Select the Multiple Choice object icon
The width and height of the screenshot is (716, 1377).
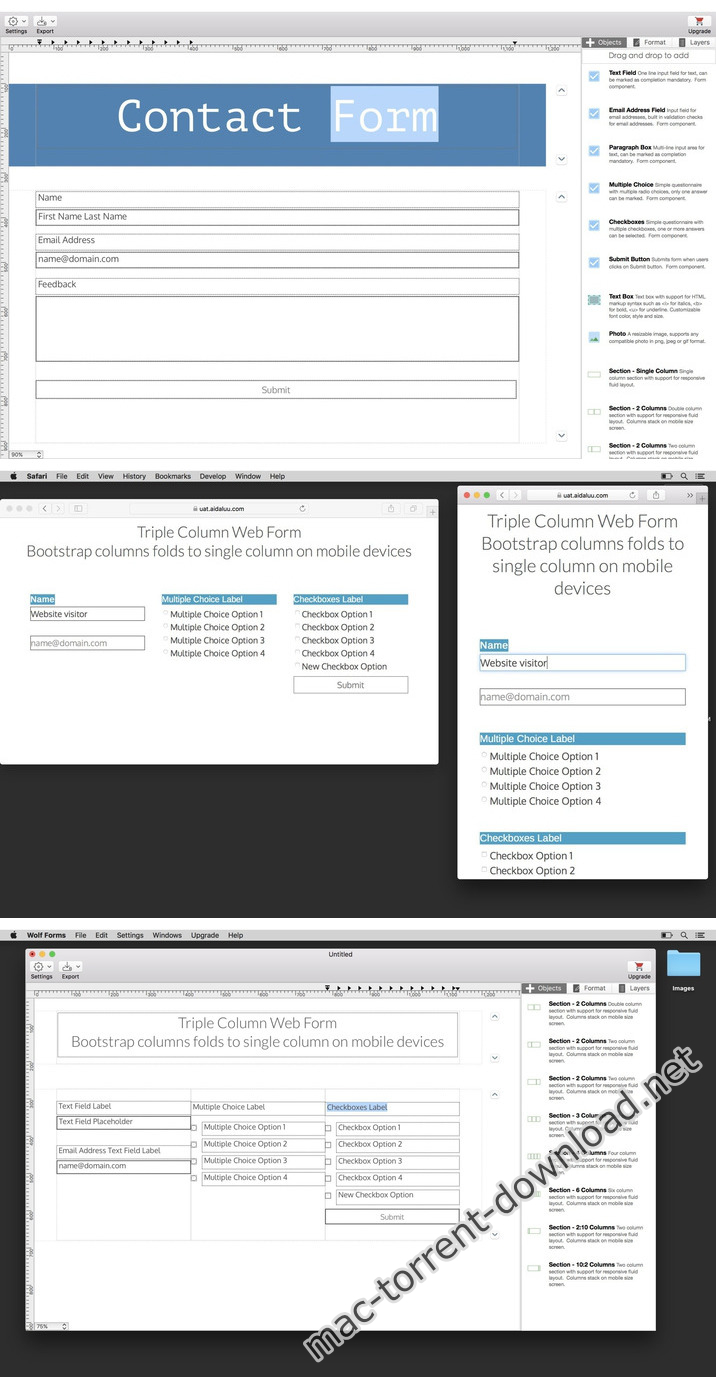[x=594, y=188]
